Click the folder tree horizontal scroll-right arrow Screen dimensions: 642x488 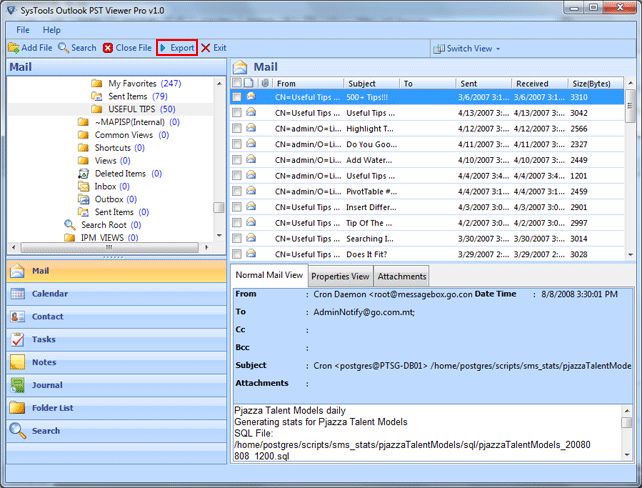206,247
